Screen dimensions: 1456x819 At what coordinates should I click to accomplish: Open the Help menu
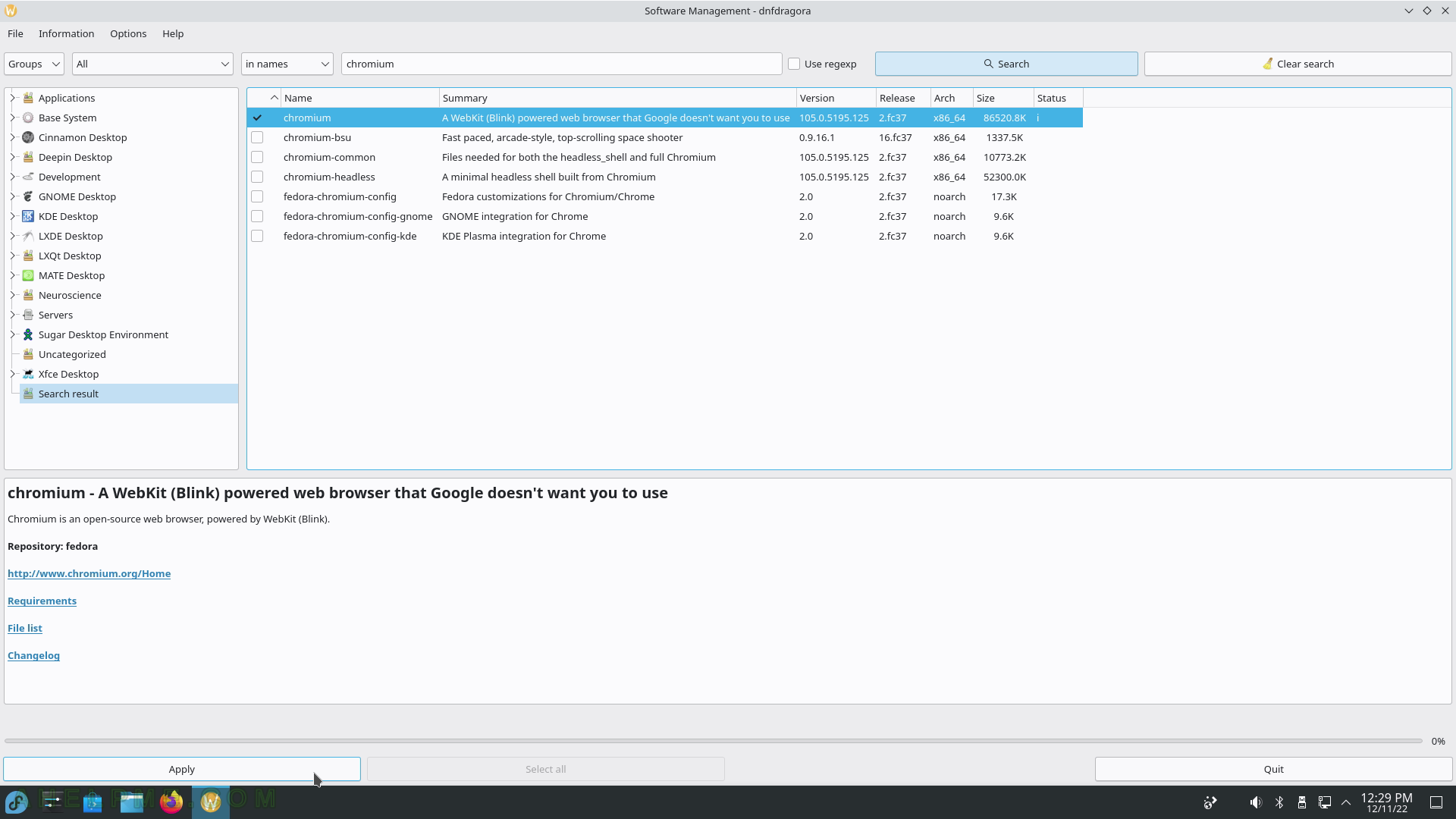[x=173, y=33]
